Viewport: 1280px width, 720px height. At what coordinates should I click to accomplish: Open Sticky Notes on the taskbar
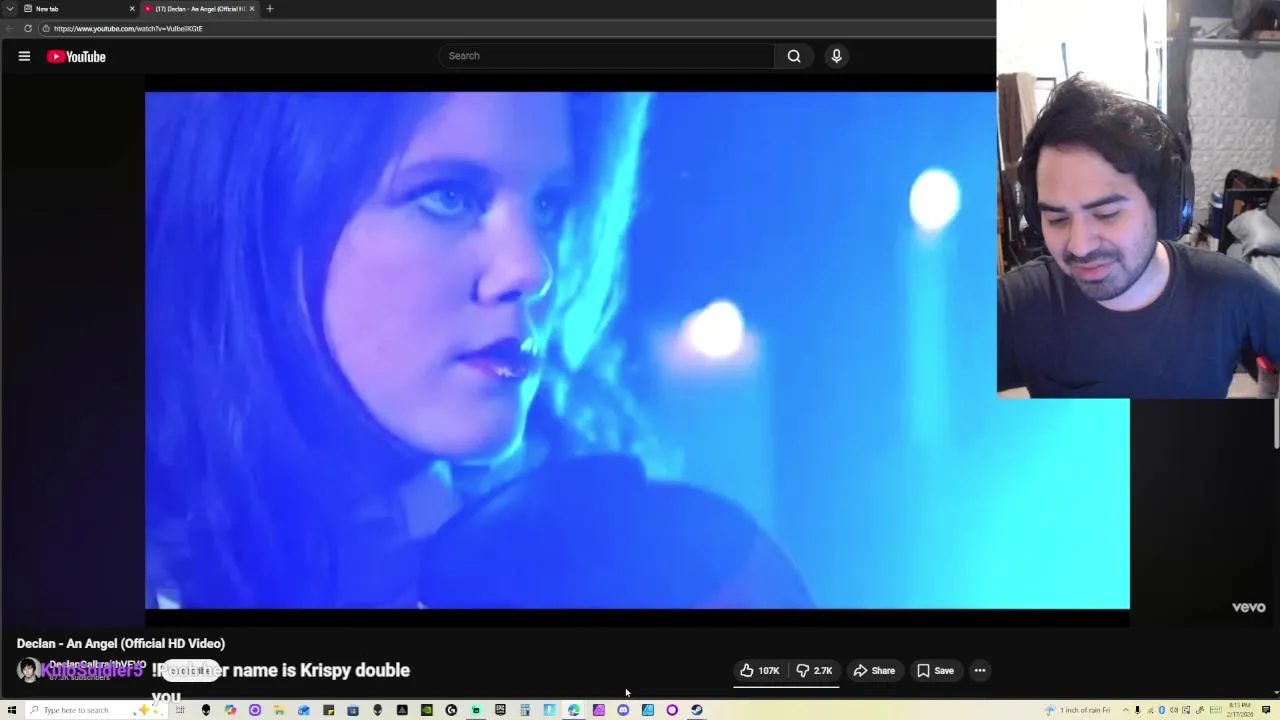click(329, 710)
